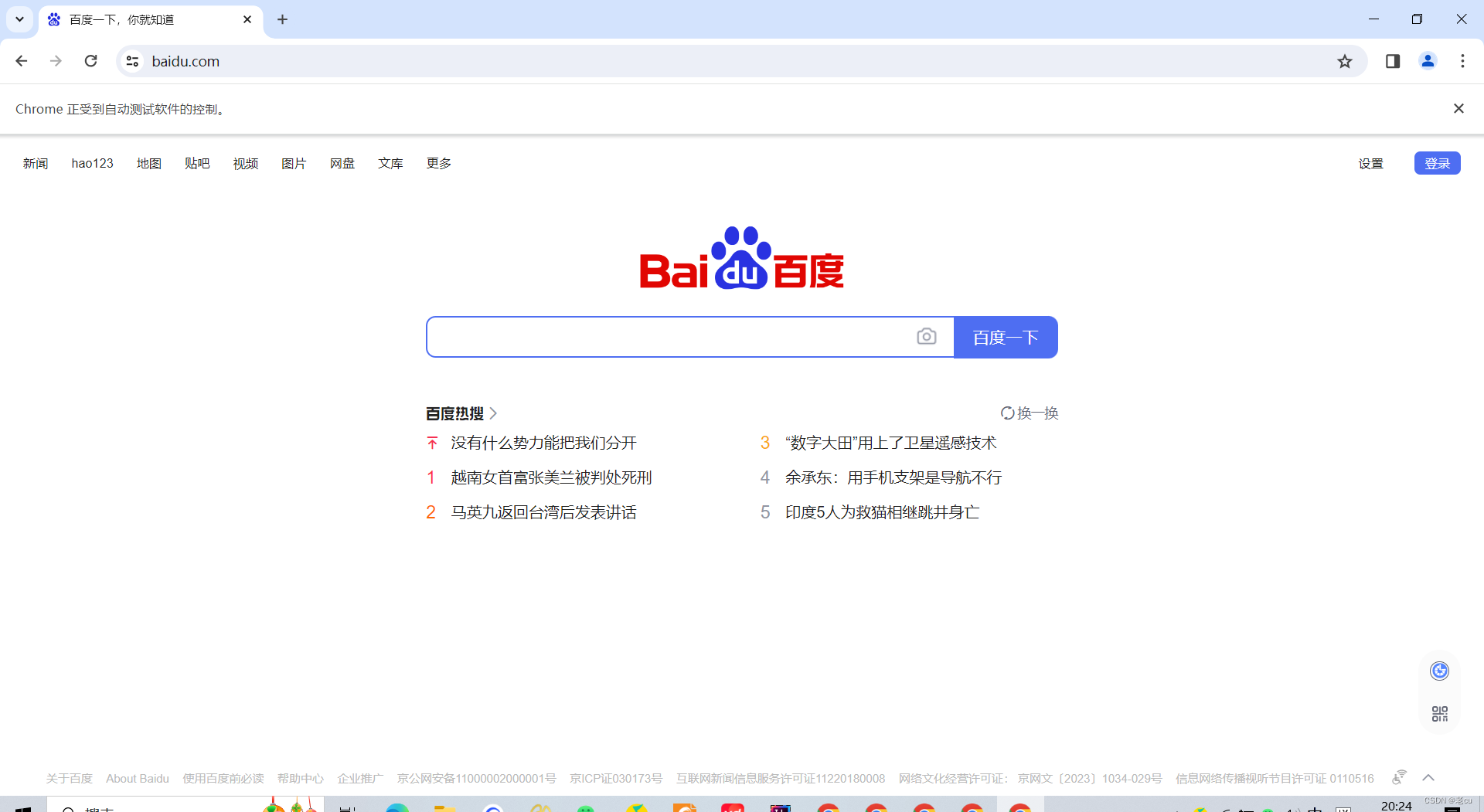This screenshot has height=812, width=1484.
Task: Open the 视频 link
Action: coord(246,163)
